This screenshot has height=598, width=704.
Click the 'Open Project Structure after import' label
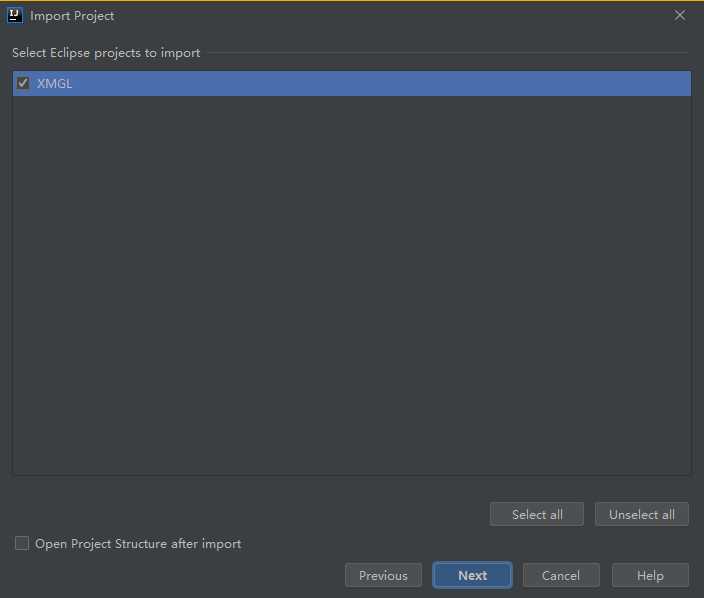(138, 544)
